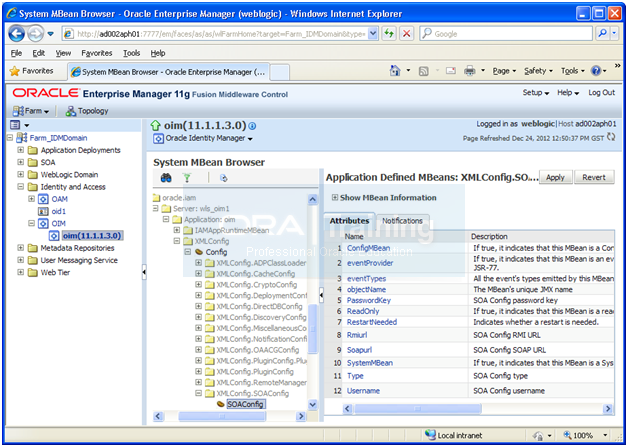Select the oim(11.1.1.3.0) tree node

click(93, 236)
